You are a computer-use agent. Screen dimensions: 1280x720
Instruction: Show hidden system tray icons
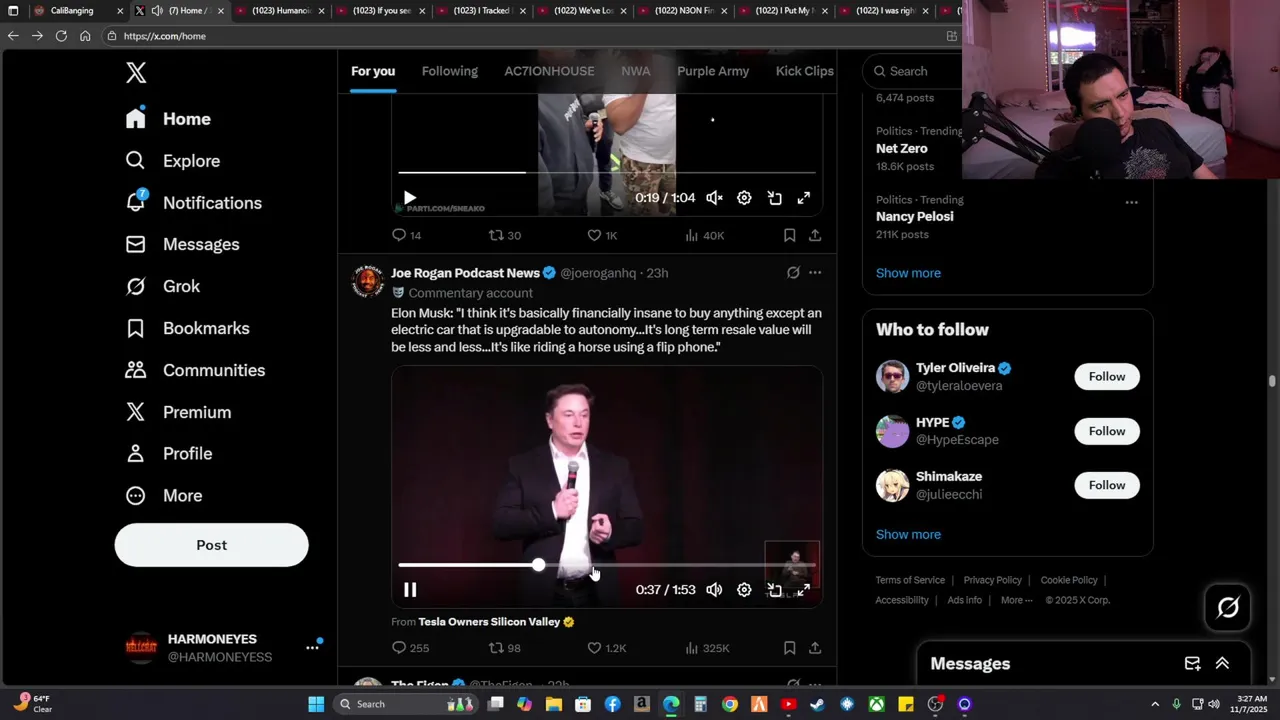click(1155, 704)
